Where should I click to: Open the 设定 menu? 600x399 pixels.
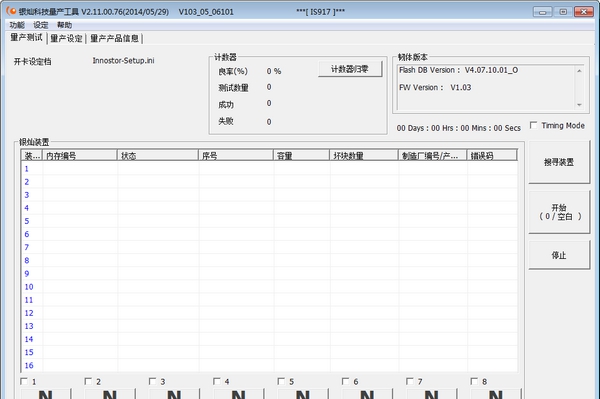coord(41,25)
